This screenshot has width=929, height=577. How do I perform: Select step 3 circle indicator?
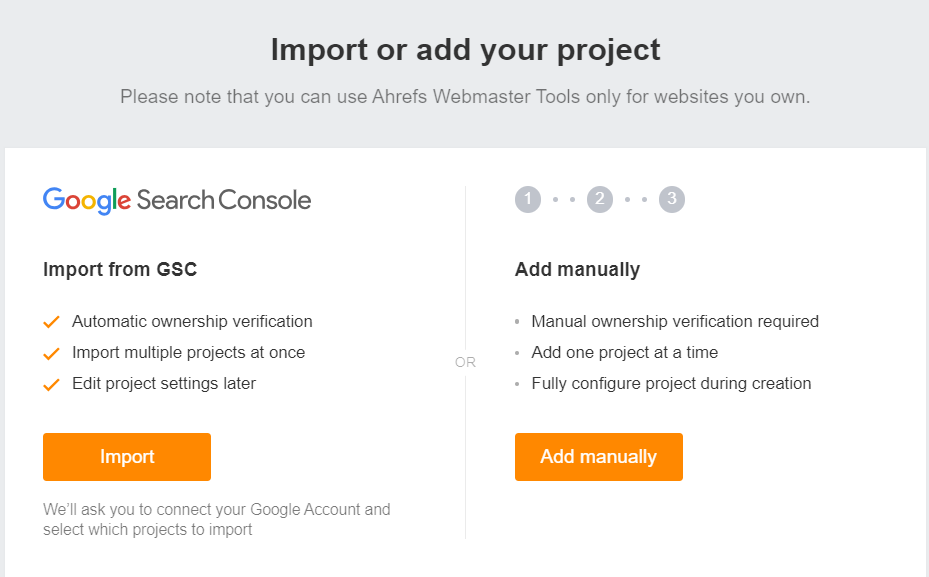672,199
